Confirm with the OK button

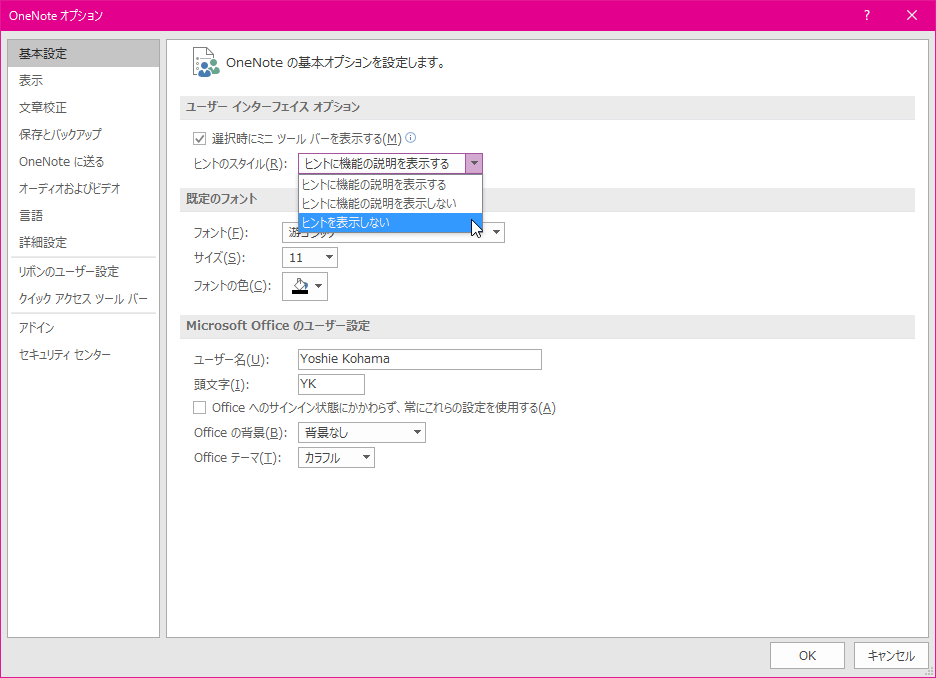tap(807, 656)
